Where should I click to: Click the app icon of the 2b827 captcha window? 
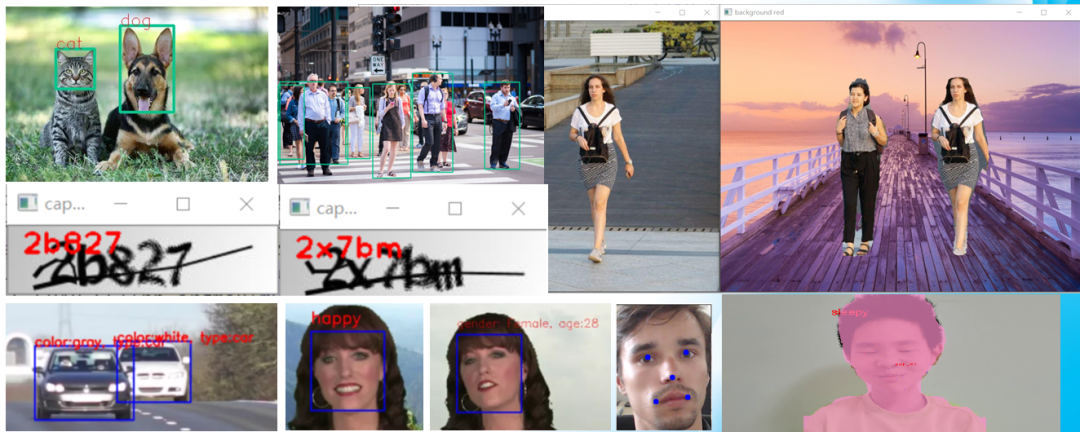point(28,204)
